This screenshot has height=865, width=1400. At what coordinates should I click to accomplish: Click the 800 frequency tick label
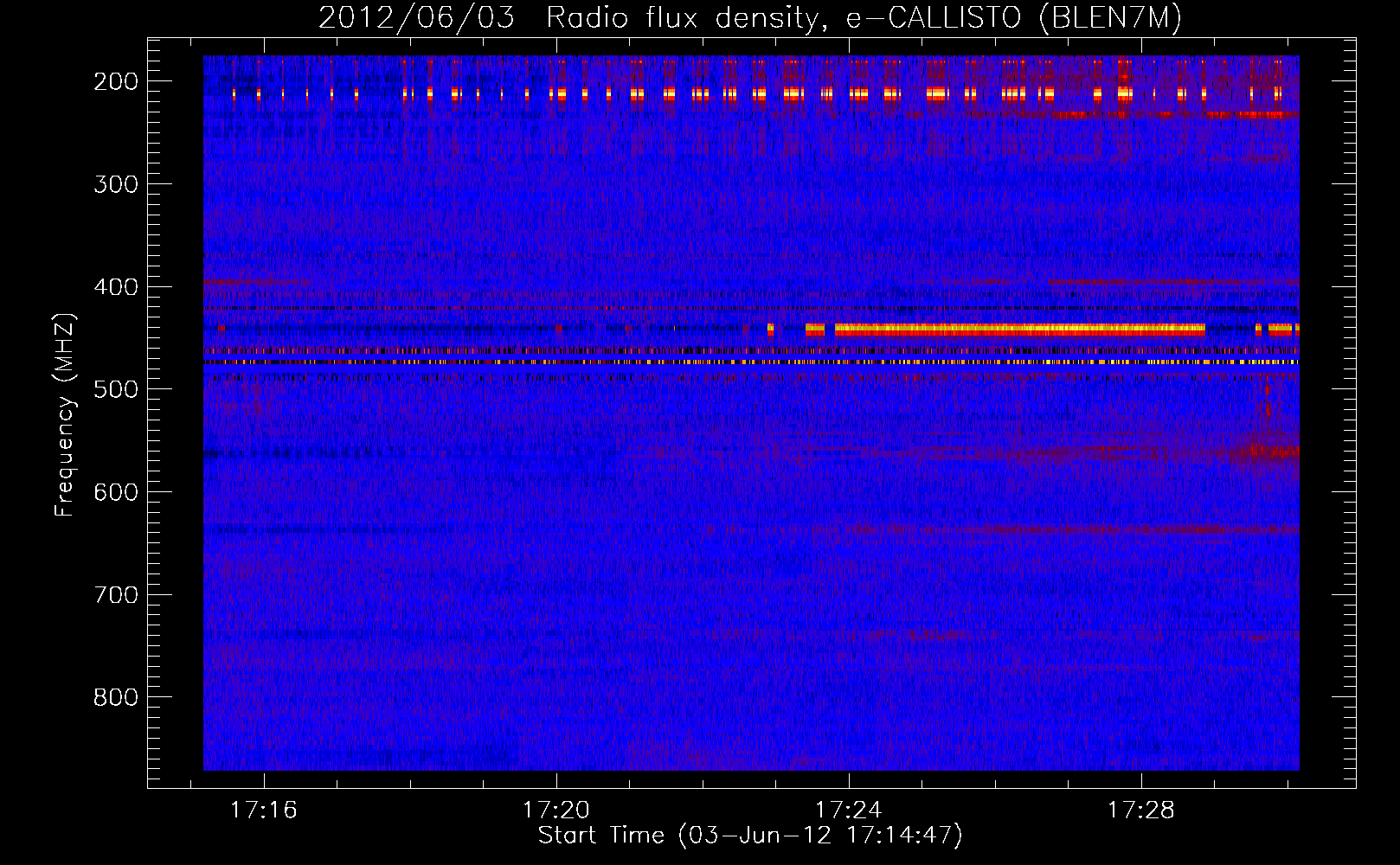pyautogui.click(x=116, y=697)
